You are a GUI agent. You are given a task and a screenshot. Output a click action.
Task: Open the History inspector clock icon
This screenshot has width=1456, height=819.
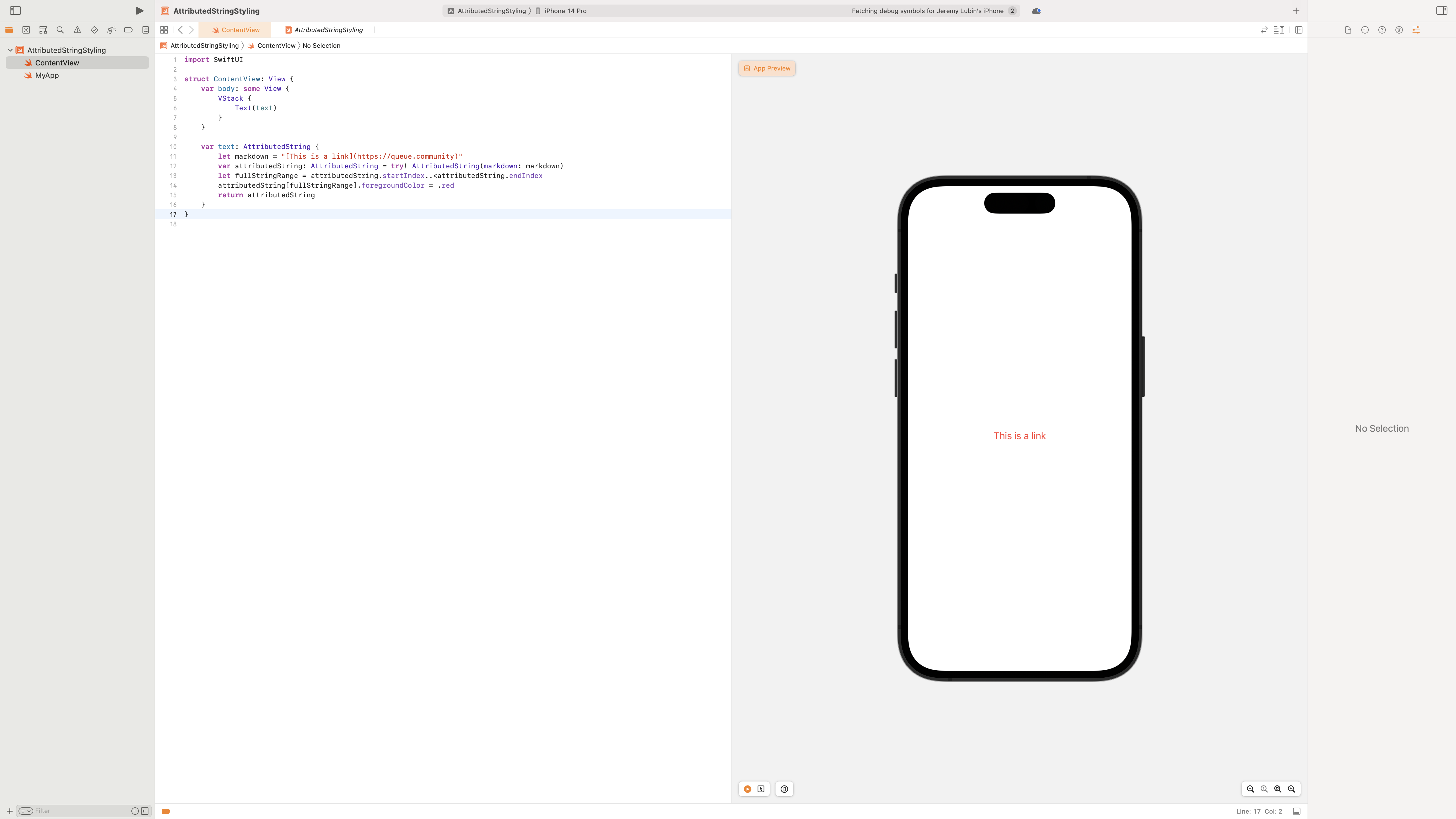coord(1365,30)
